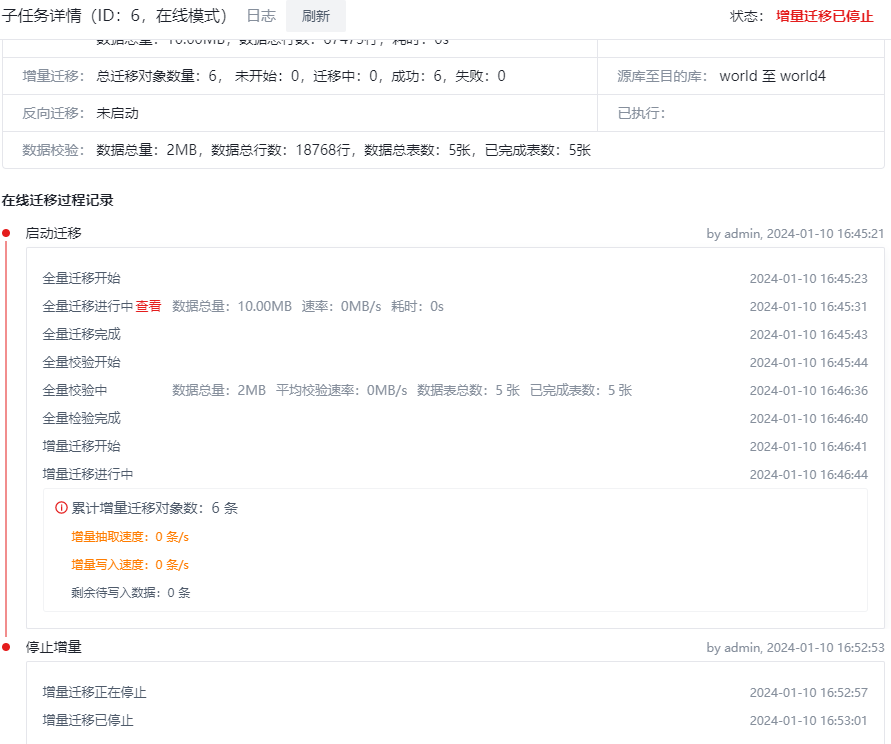Screen dimensions: 891x744
Task: Click the 数据校验 row label
Action: tap(53, 150)
